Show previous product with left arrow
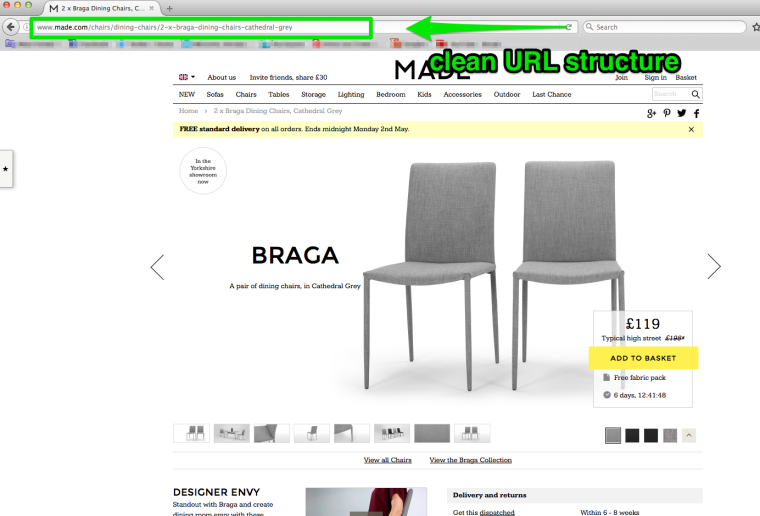Viewport: 760px width, 516px height. point(158,267)
